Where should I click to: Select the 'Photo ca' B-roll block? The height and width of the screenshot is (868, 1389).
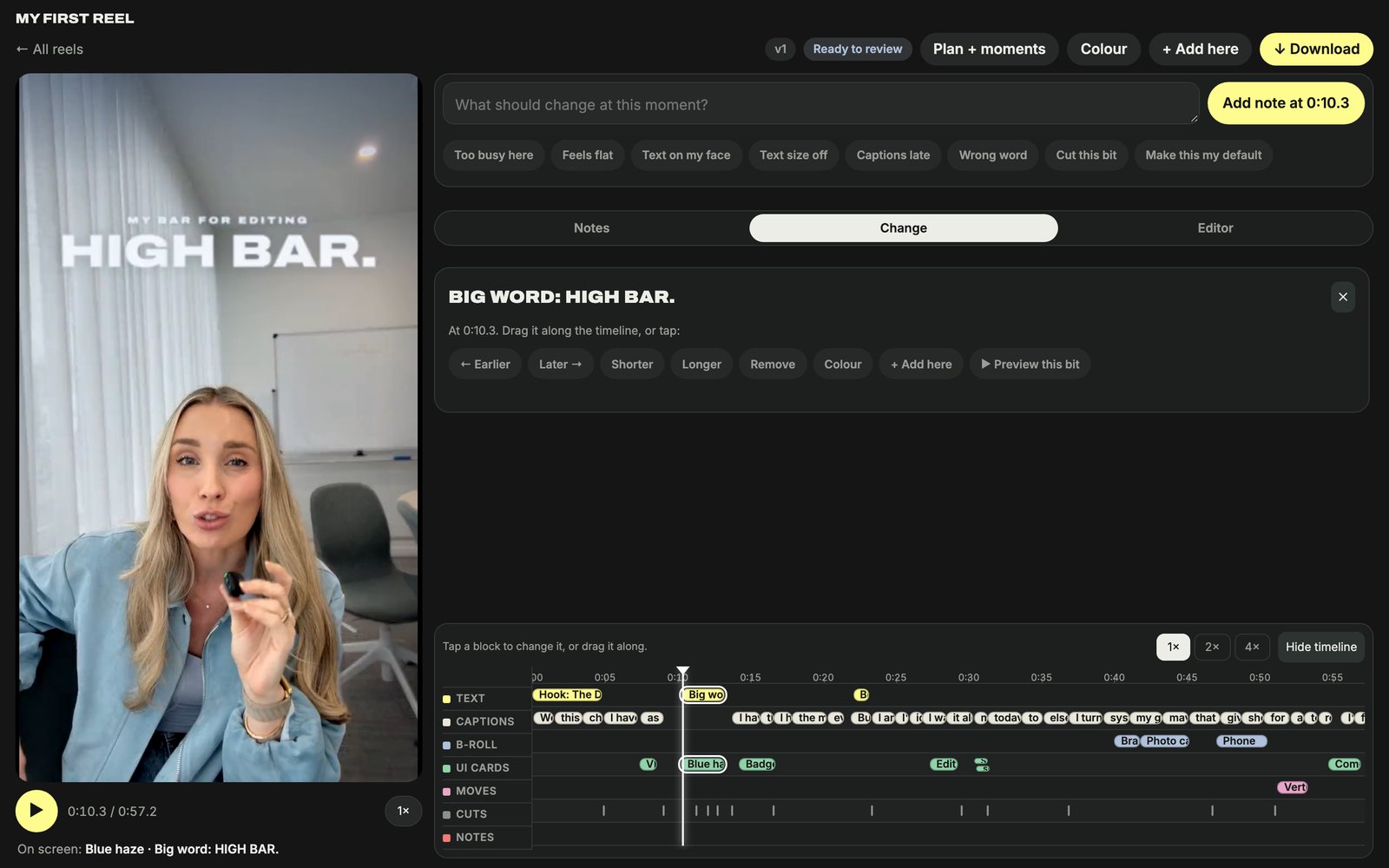click(1166, 741)
